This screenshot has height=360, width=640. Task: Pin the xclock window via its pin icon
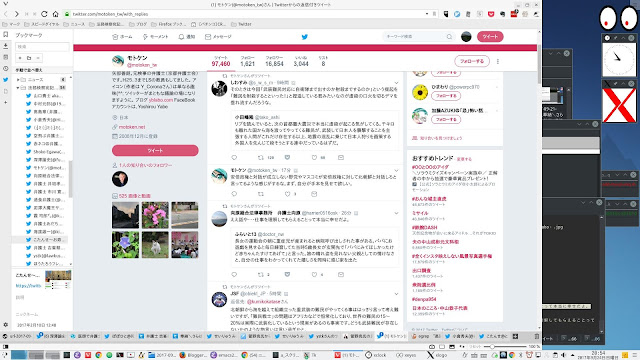point(616,38)
